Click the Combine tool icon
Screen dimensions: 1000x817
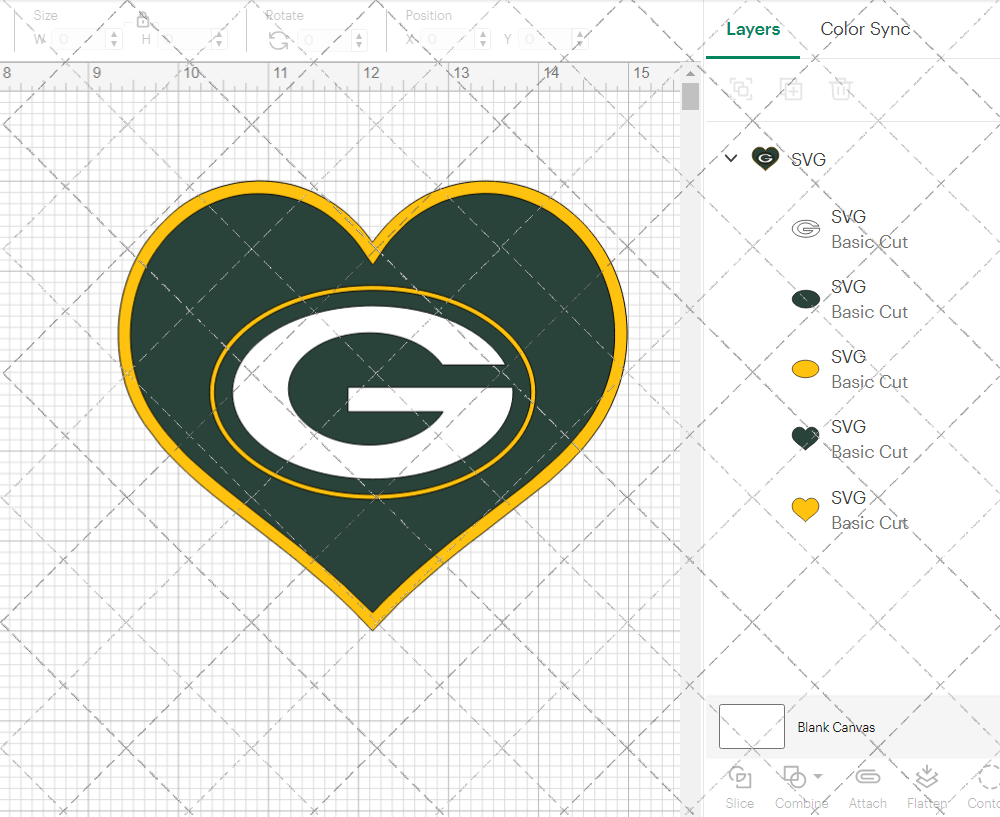[x=795, y=778]
